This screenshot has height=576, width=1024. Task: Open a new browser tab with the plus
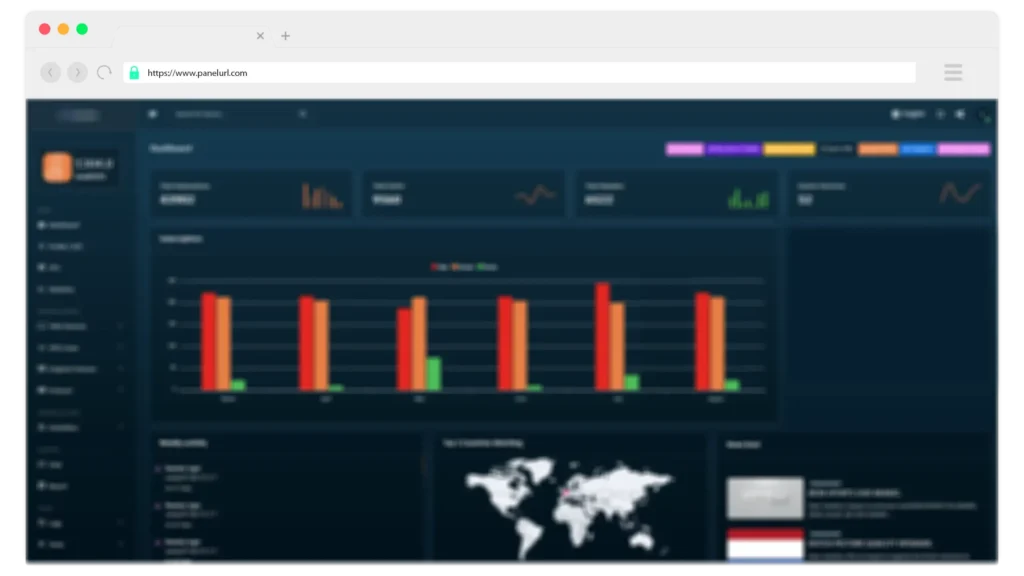(285, 36)
